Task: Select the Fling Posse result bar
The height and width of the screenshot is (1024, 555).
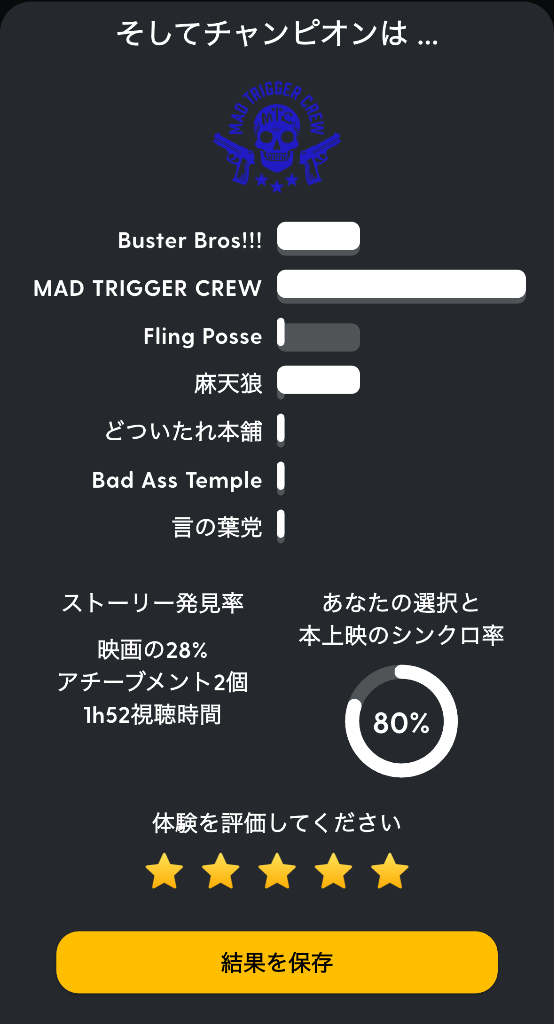Action: (319, 335)
